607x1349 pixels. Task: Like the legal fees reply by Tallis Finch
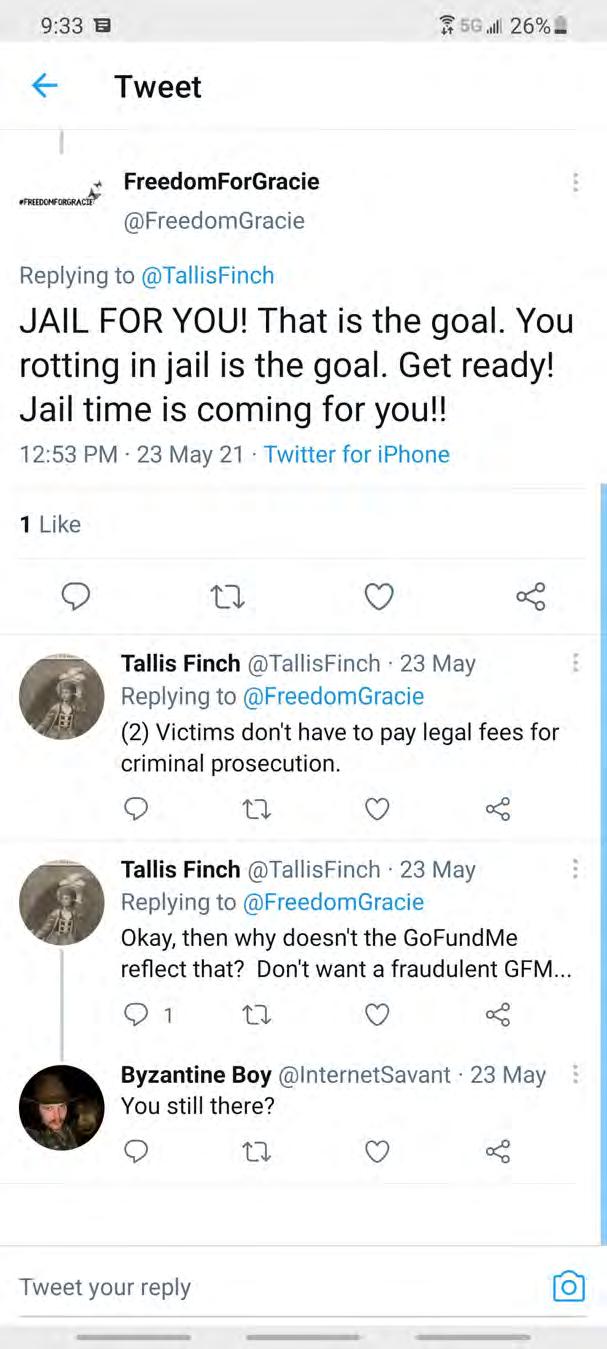tap(377, 808)
